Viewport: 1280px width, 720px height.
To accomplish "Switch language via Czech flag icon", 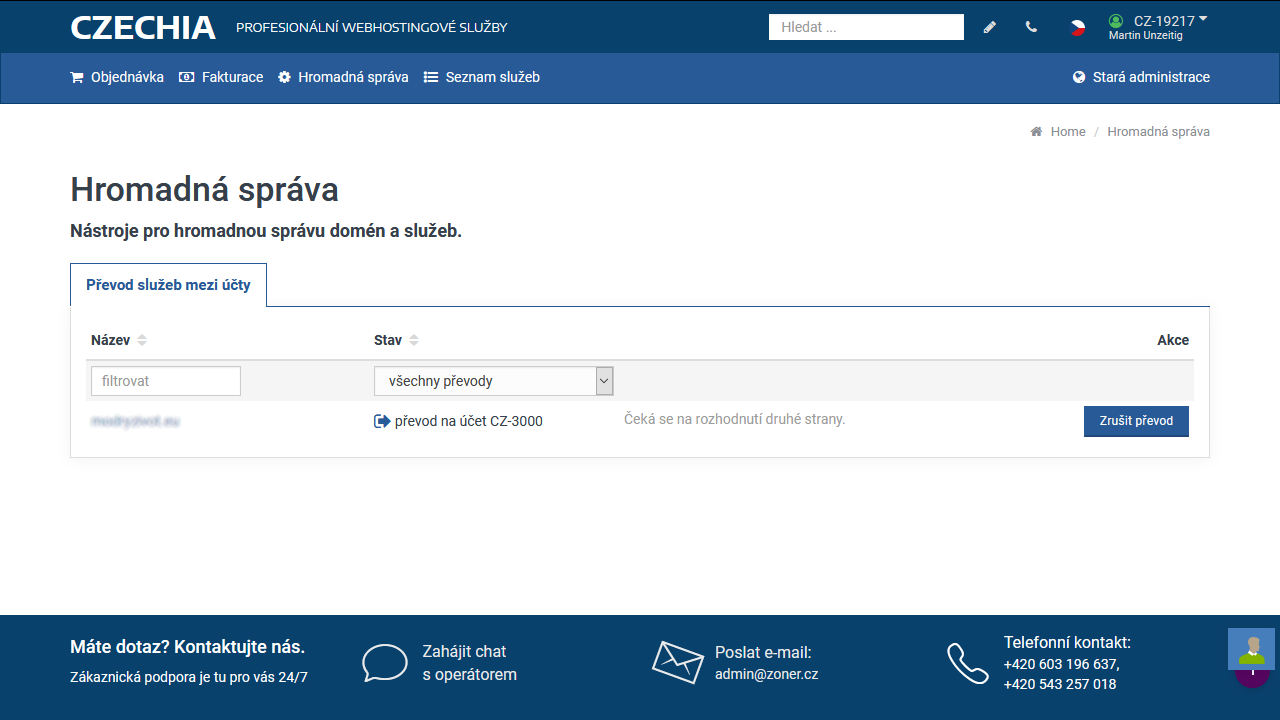I will pos(1077,27).
